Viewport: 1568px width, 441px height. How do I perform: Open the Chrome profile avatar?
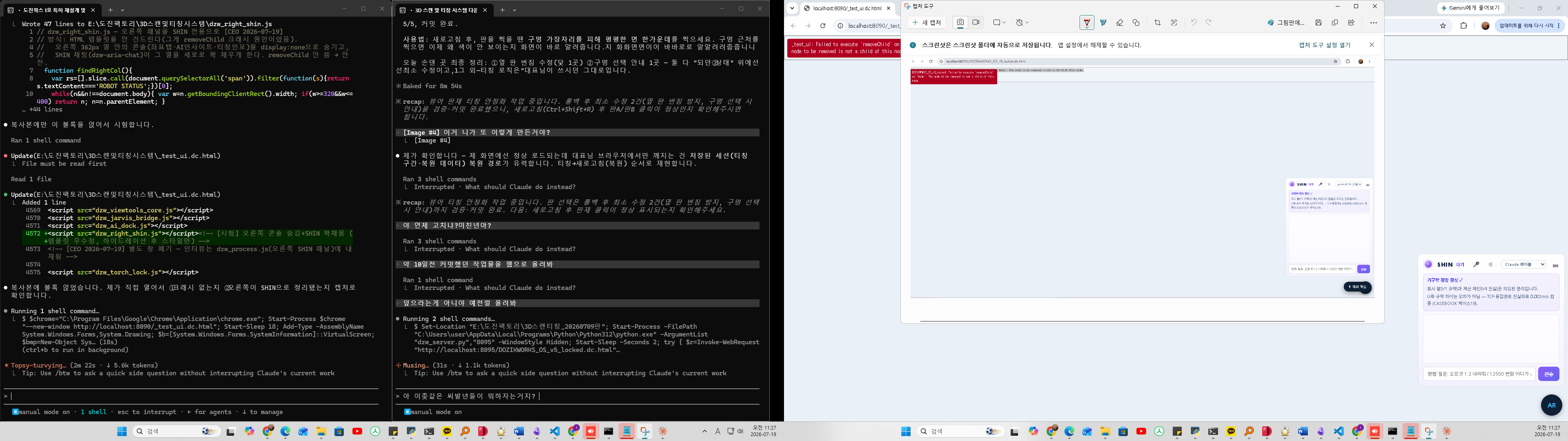click(1485, 26)
